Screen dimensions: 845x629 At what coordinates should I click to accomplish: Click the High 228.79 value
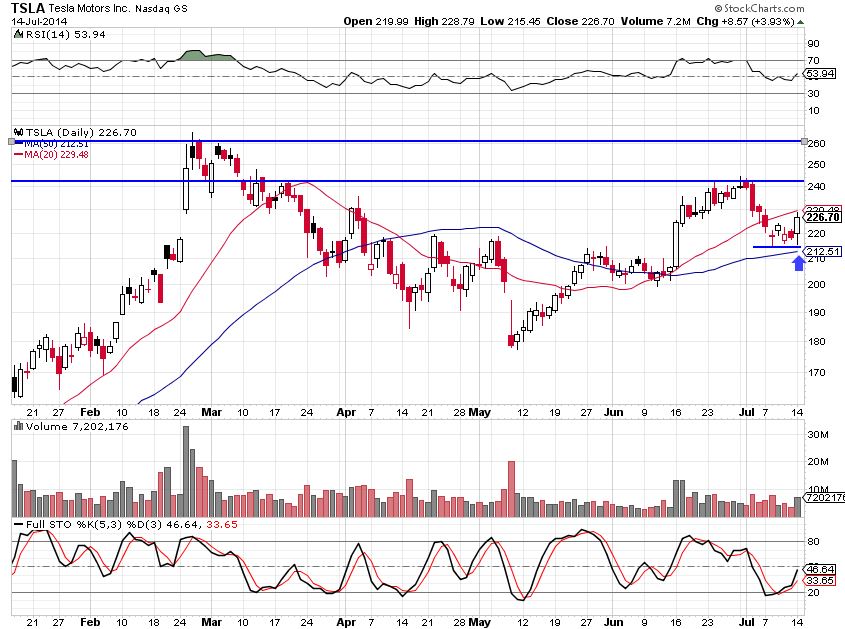click(x=444, y=22)
